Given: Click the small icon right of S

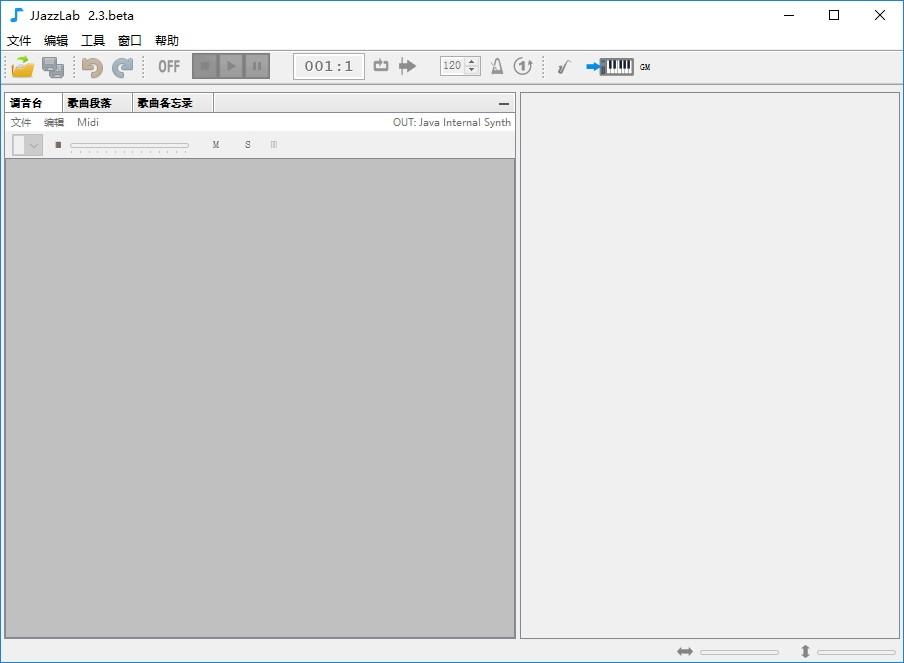Looking at the screenshot, I should pyautogui.click(x=274, y=145).
